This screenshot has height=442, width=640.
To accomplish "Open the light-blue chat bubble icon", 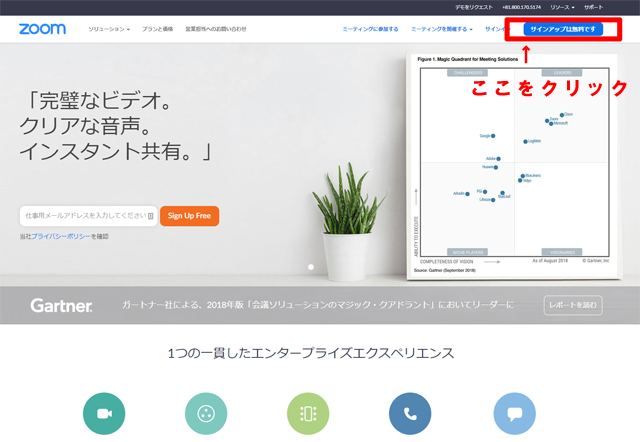I will [x=514, y=413].
